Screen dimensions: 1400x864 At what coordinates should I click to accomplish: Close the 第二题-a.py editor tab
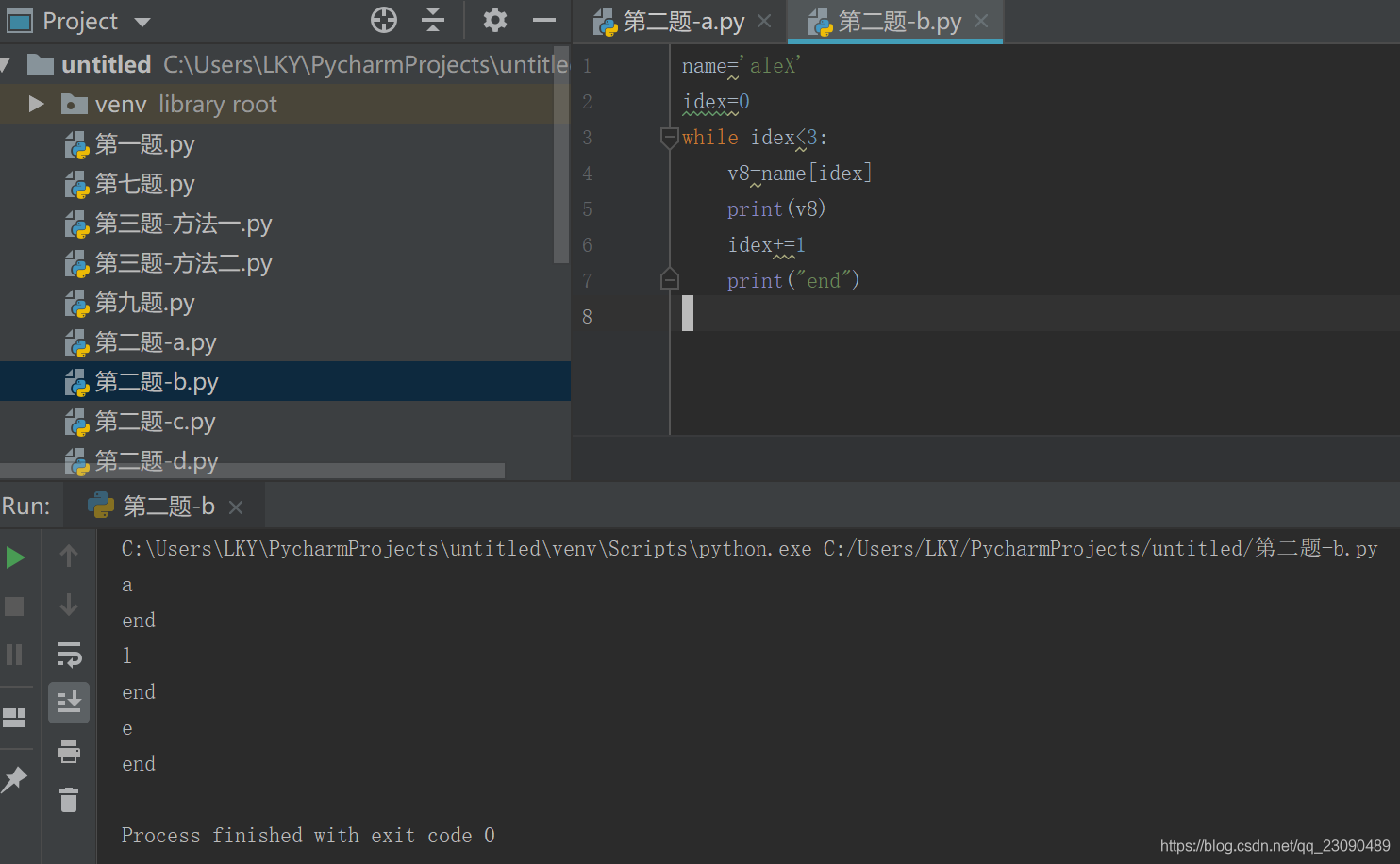(765, 21)
